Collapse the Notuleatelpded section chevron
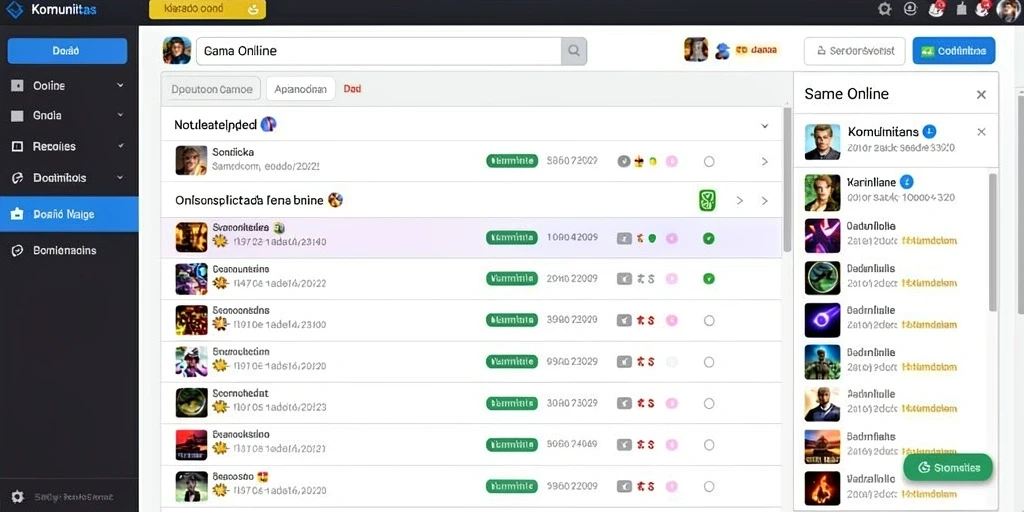 point(765,125)
